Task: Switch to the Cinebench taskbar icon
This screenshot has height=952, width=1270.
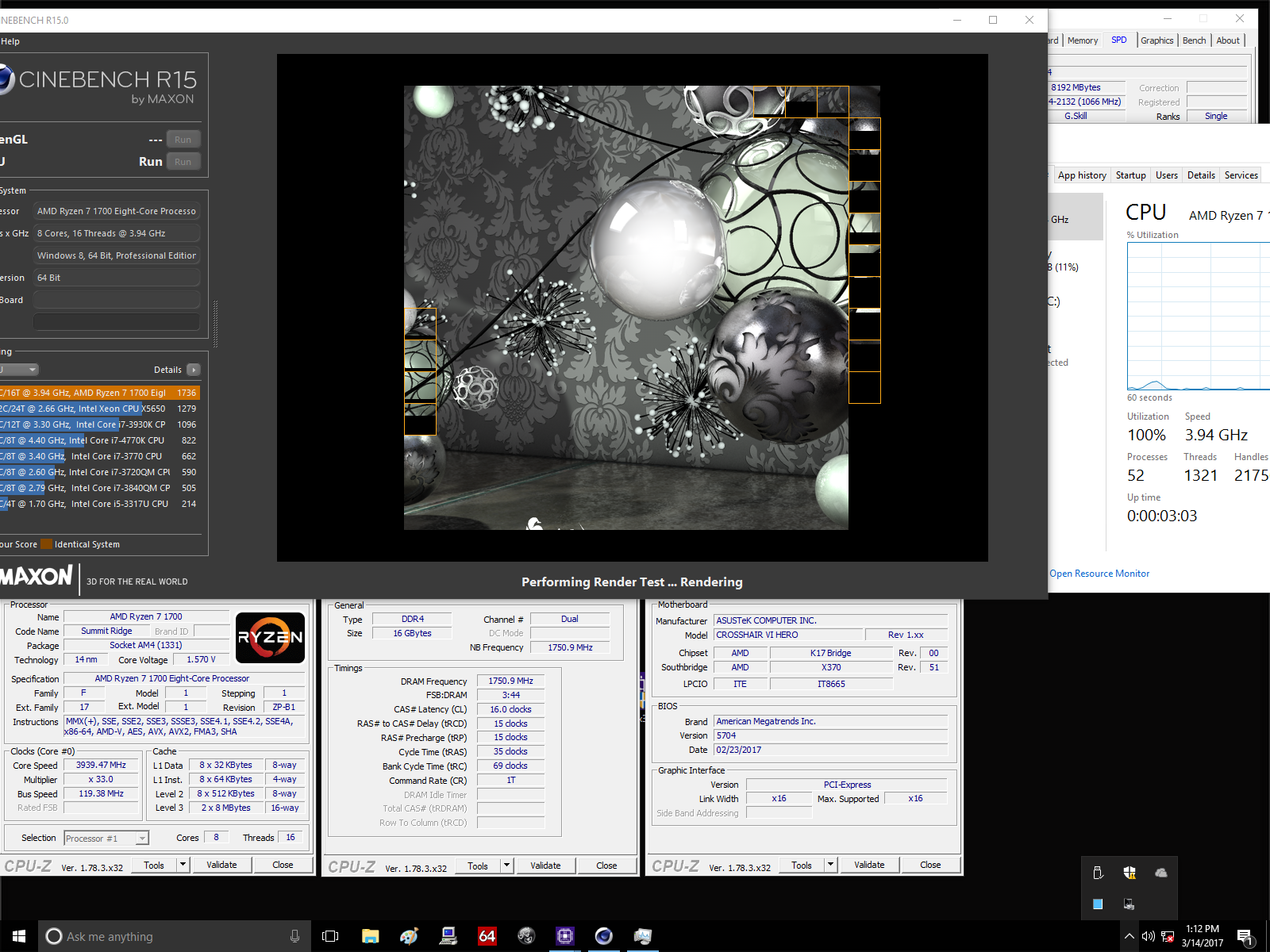Action: pos(603,936)
